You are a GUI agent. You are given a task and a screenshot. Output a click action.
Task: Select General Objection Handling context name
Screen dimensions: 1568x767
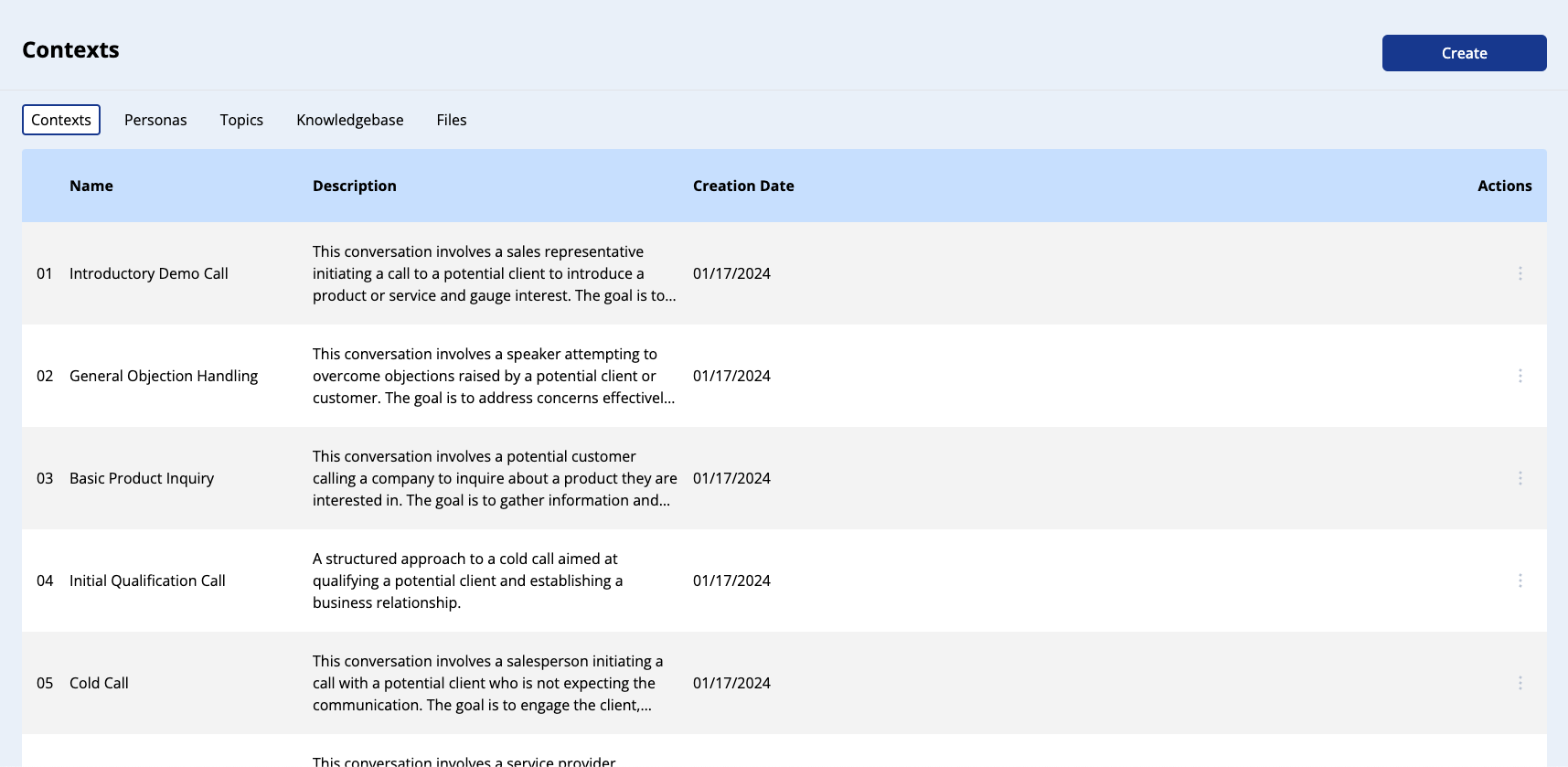164,376
